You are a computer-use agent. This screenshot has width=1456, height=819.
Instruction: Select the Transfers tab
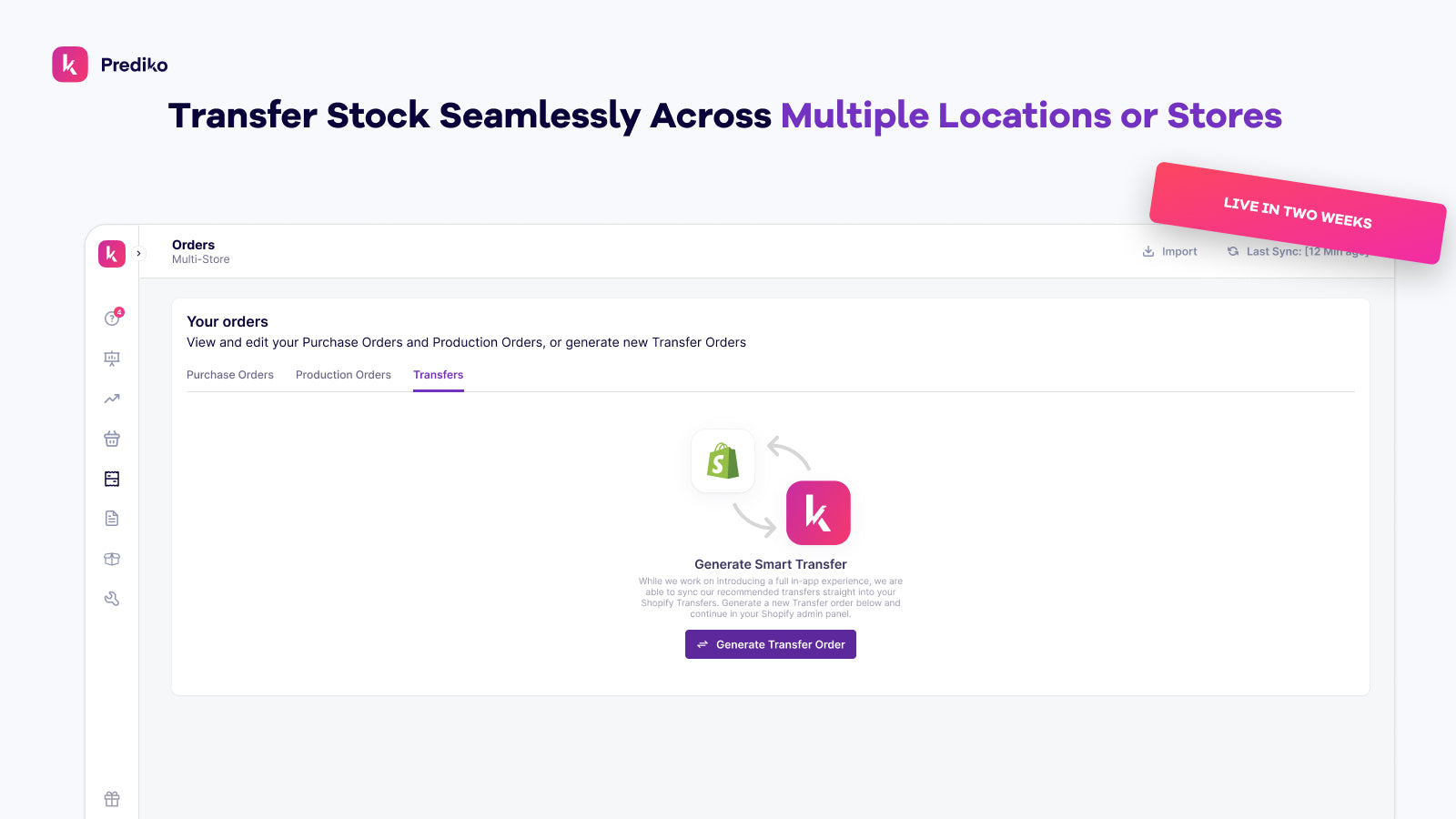(x=439, y=375)
